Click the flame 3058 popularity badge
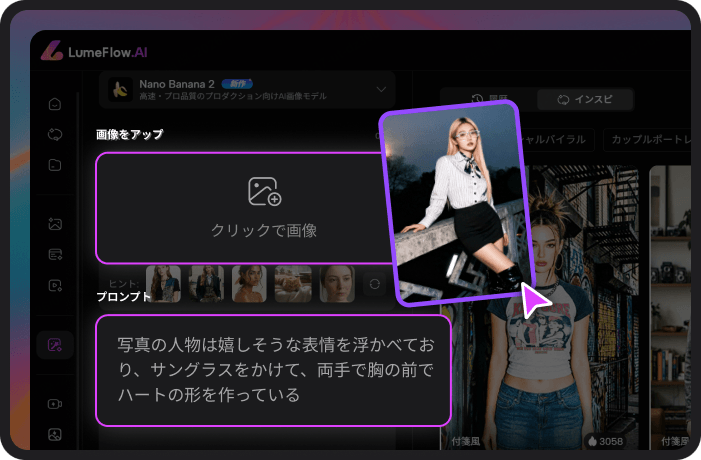This screenshot has height=460, width=701. click(x=606, y=442)
